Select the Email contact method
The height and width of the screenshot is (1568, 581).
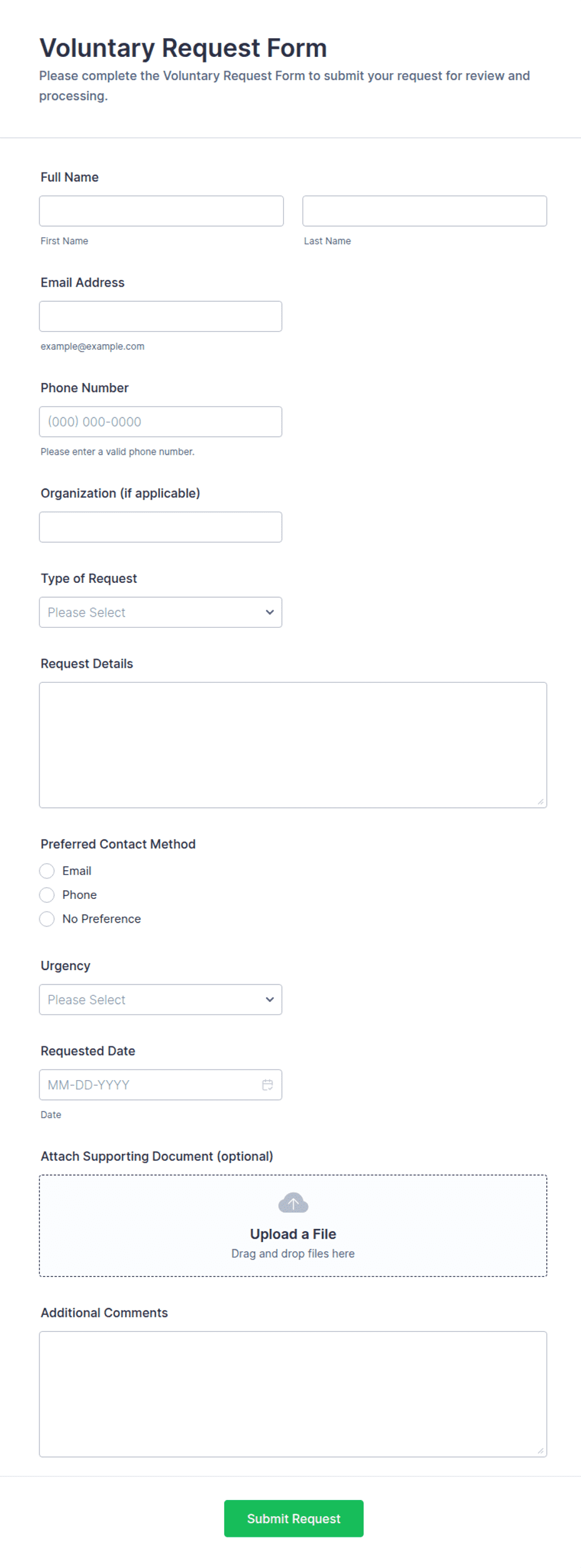pyautogui.click(x=47, y=871)
